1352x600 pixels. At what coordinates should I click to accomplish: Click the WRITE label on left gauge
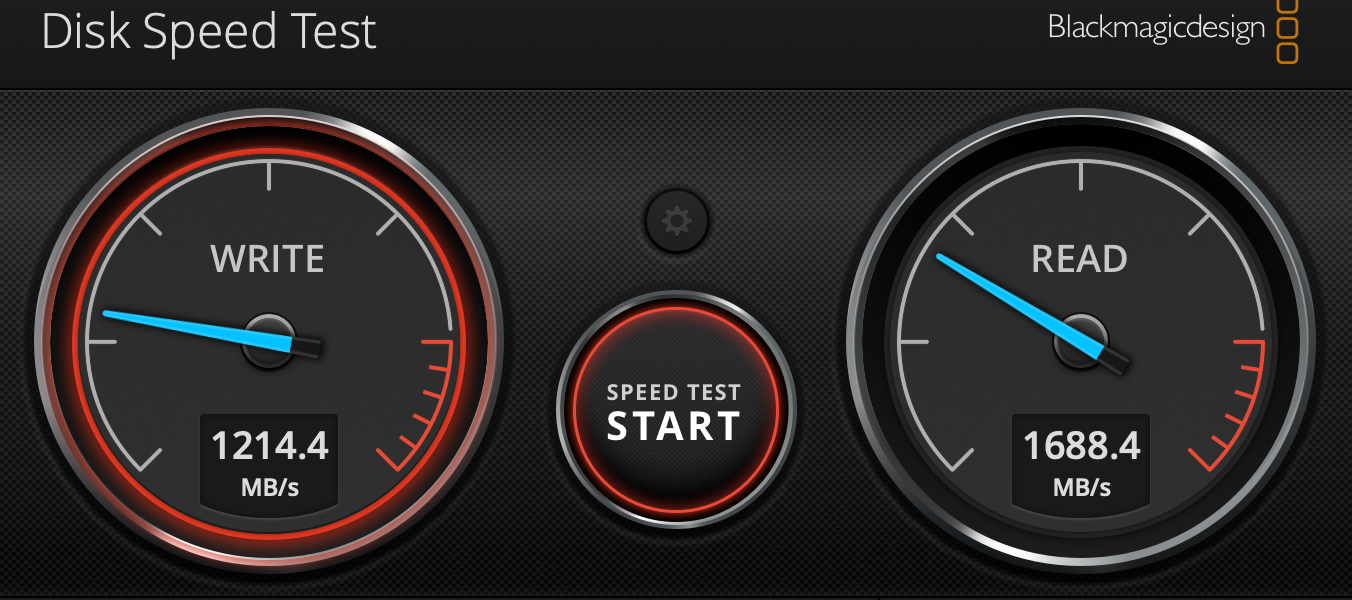[267, 259]
